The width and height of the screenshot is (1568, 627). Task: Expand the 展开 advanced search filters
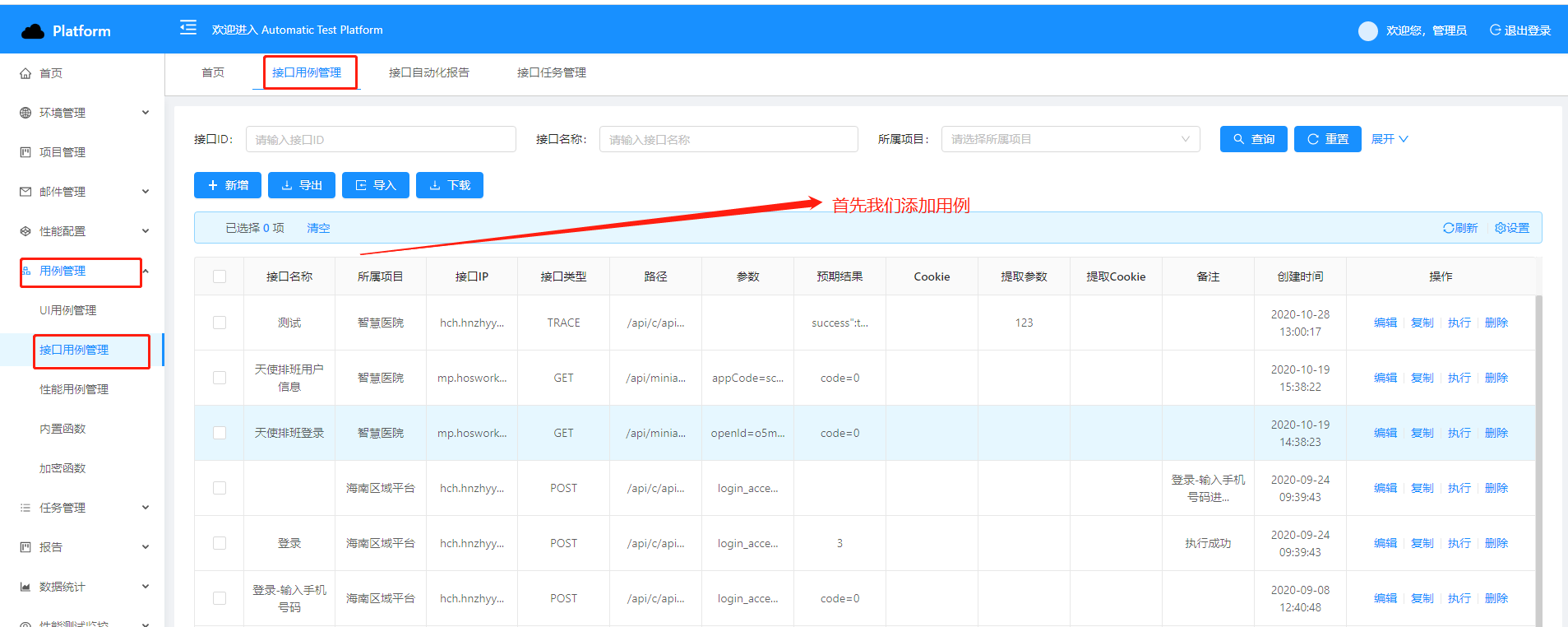(x=1389, y=139)
